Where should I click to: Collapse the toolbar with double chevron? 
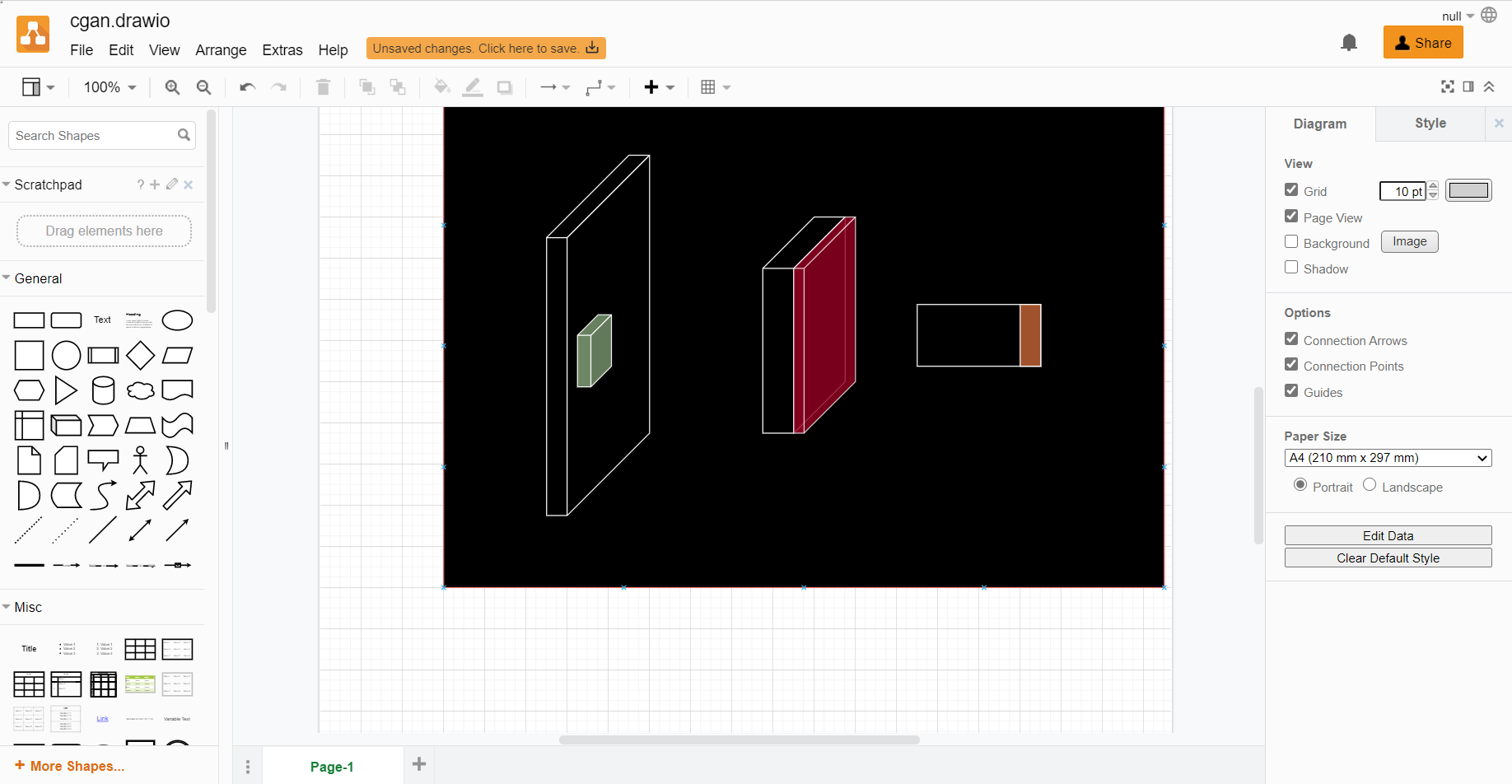[1489, 86]
